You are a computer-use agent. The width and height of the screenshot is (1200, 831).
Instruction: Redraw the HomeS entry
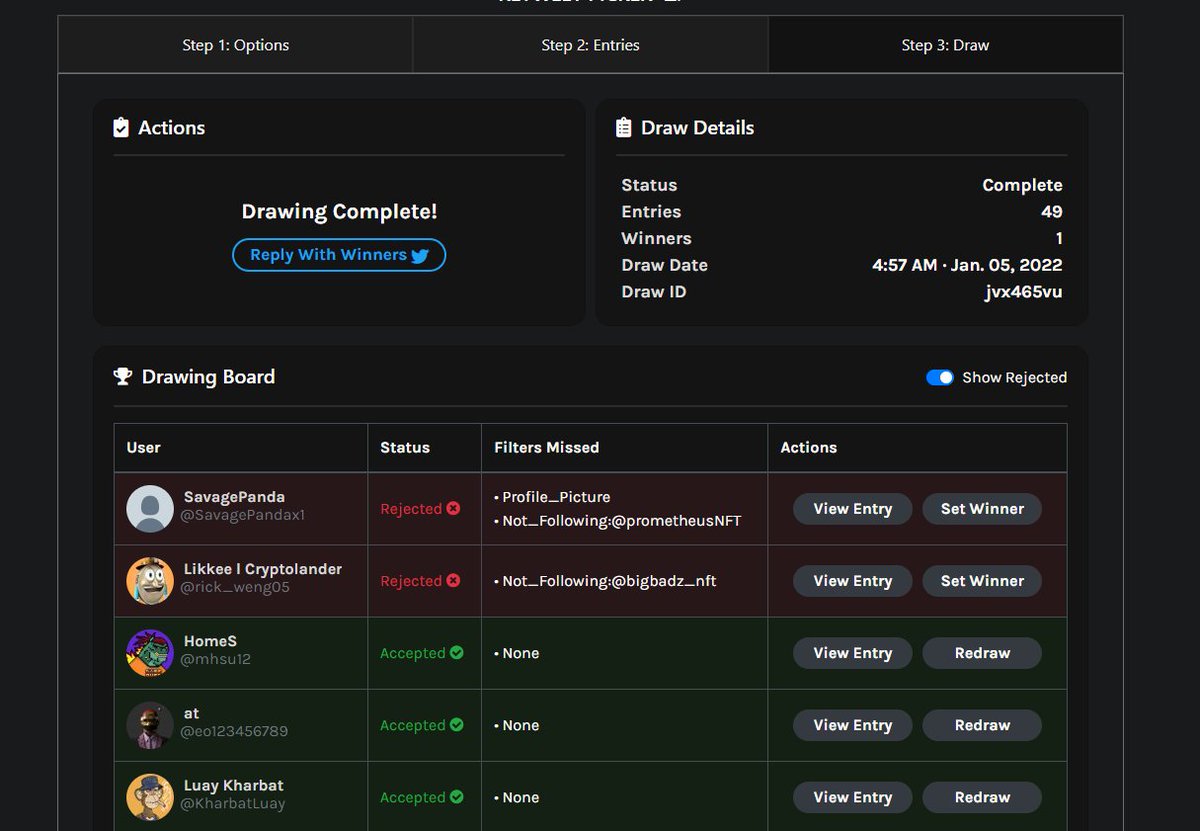click(982, 653)
